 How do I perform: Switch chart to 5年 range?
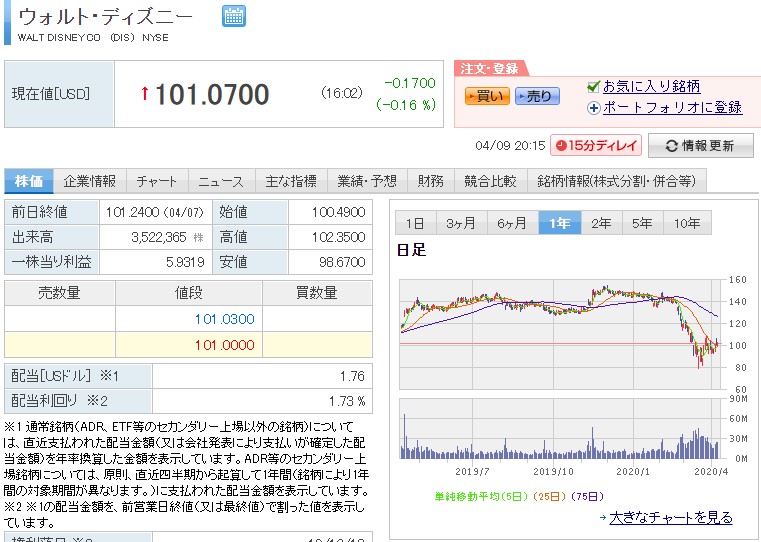tap(642, 223)
